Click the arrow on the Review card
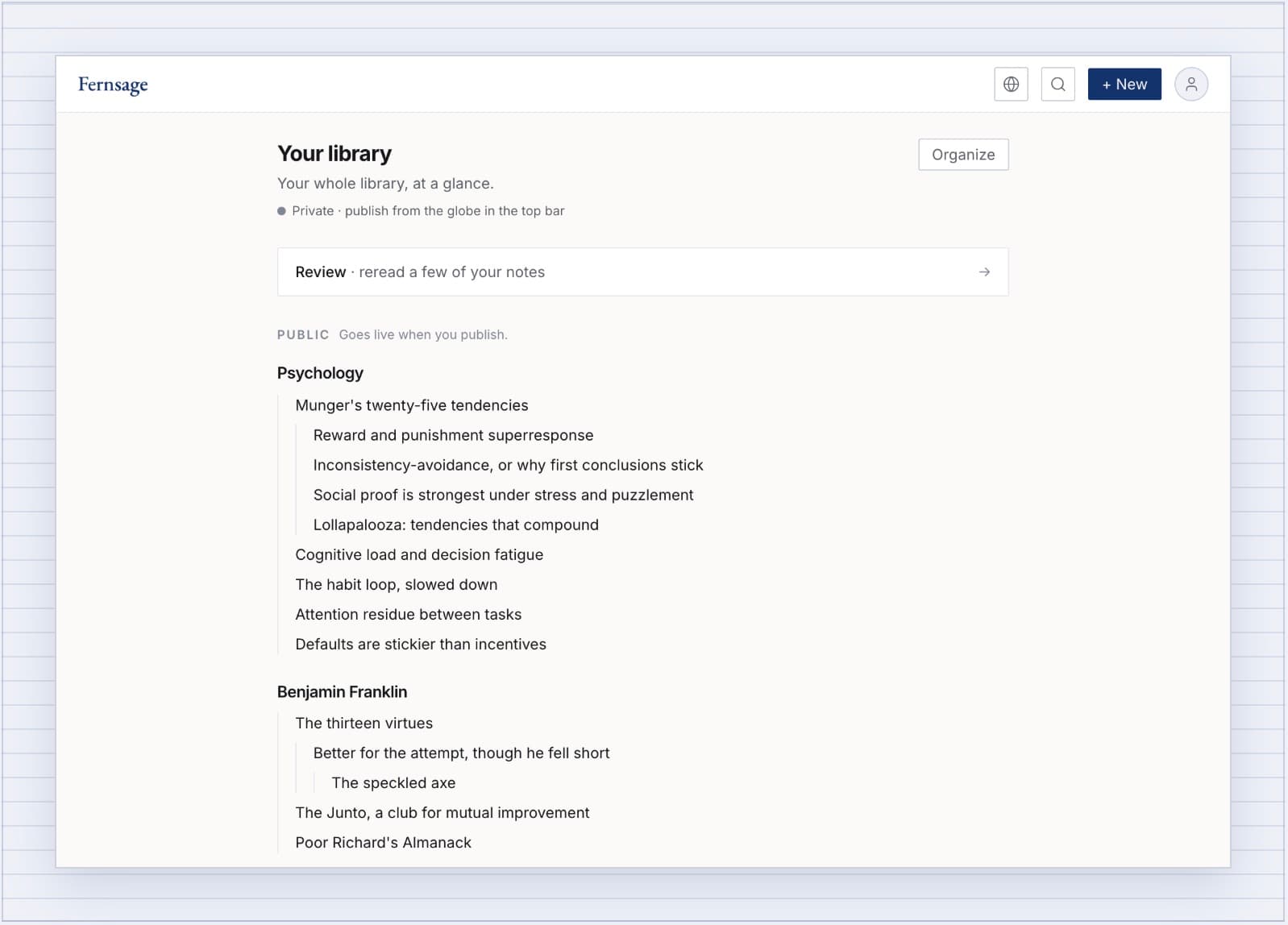 (984, 272)
